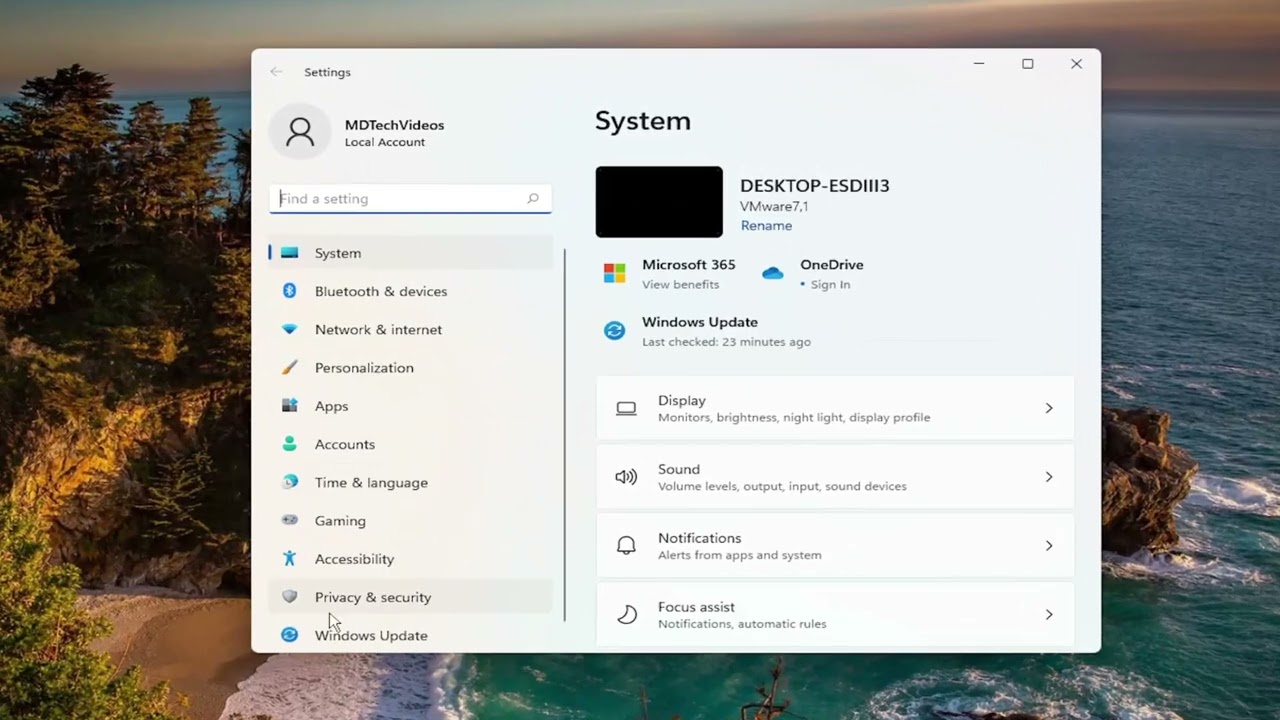Image resolution: width=1280 pixels, height=720 pixels.
Task: Open the Apps category
Action: point(410,406)
